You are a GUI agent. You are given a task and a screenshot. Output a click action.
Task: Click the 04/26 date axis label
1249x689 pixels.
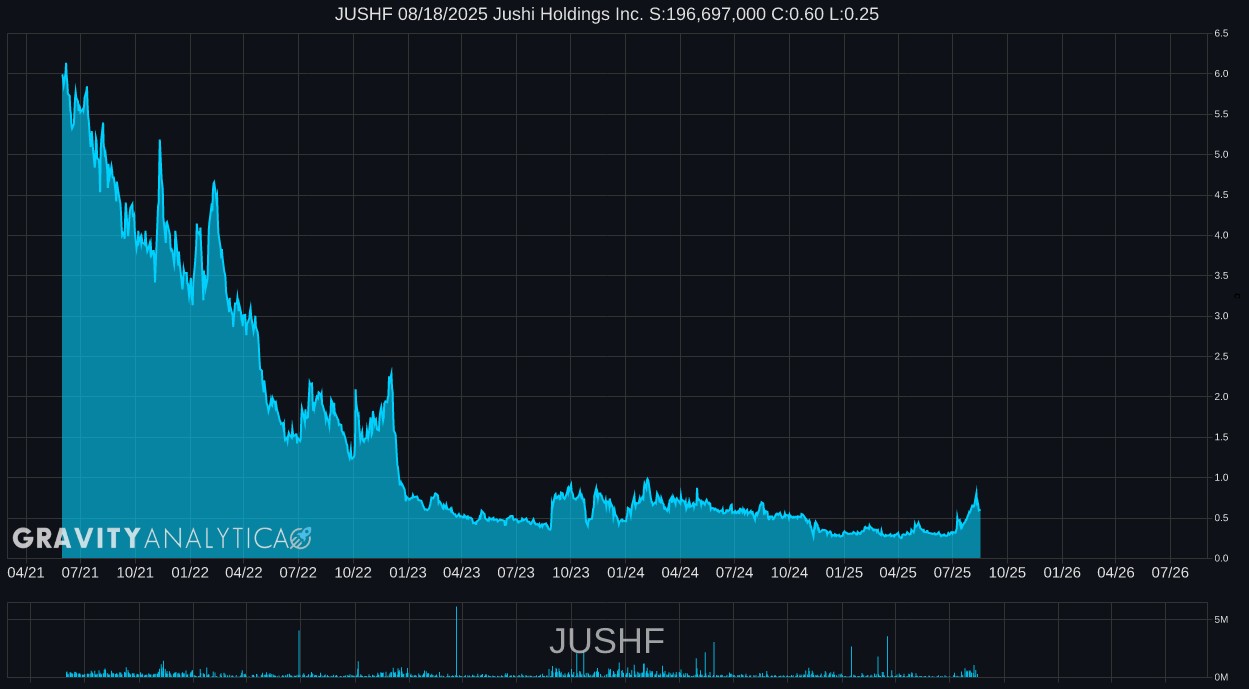click(x=1116, y=572)
